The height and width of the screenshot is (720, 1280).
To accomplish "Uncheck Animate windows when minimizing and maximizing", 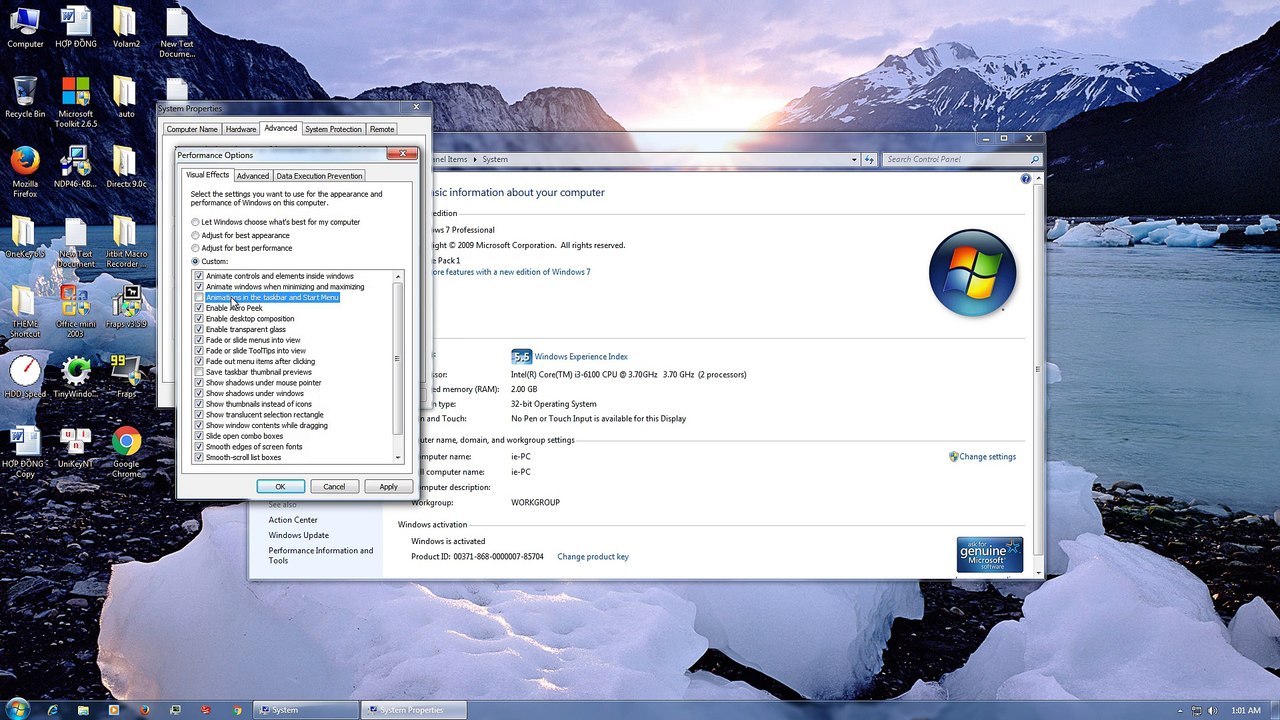I will 199,287.
